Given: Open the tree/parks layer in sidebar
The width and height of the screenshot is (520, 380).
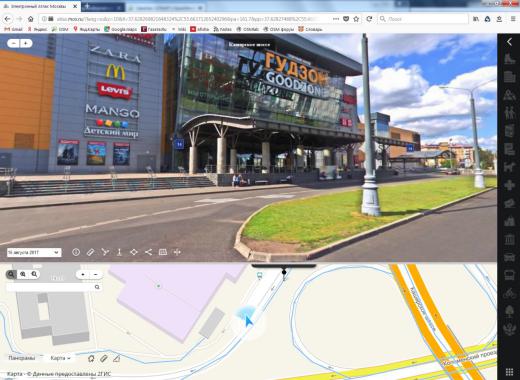Looking at the screenshot, I should 509,311.
